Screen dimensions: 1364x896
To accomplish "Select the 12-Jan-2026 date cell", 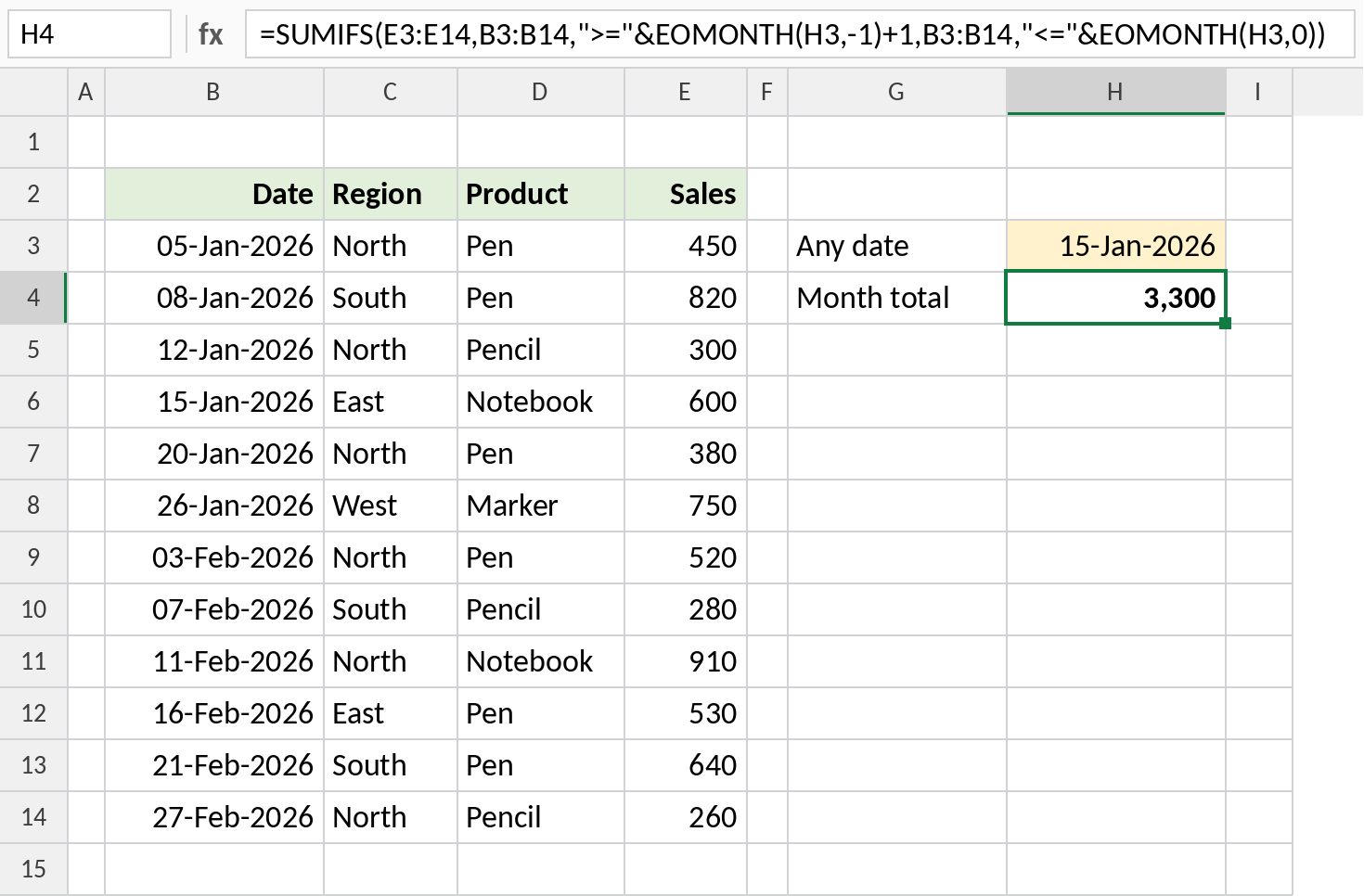I will [214, 350].
